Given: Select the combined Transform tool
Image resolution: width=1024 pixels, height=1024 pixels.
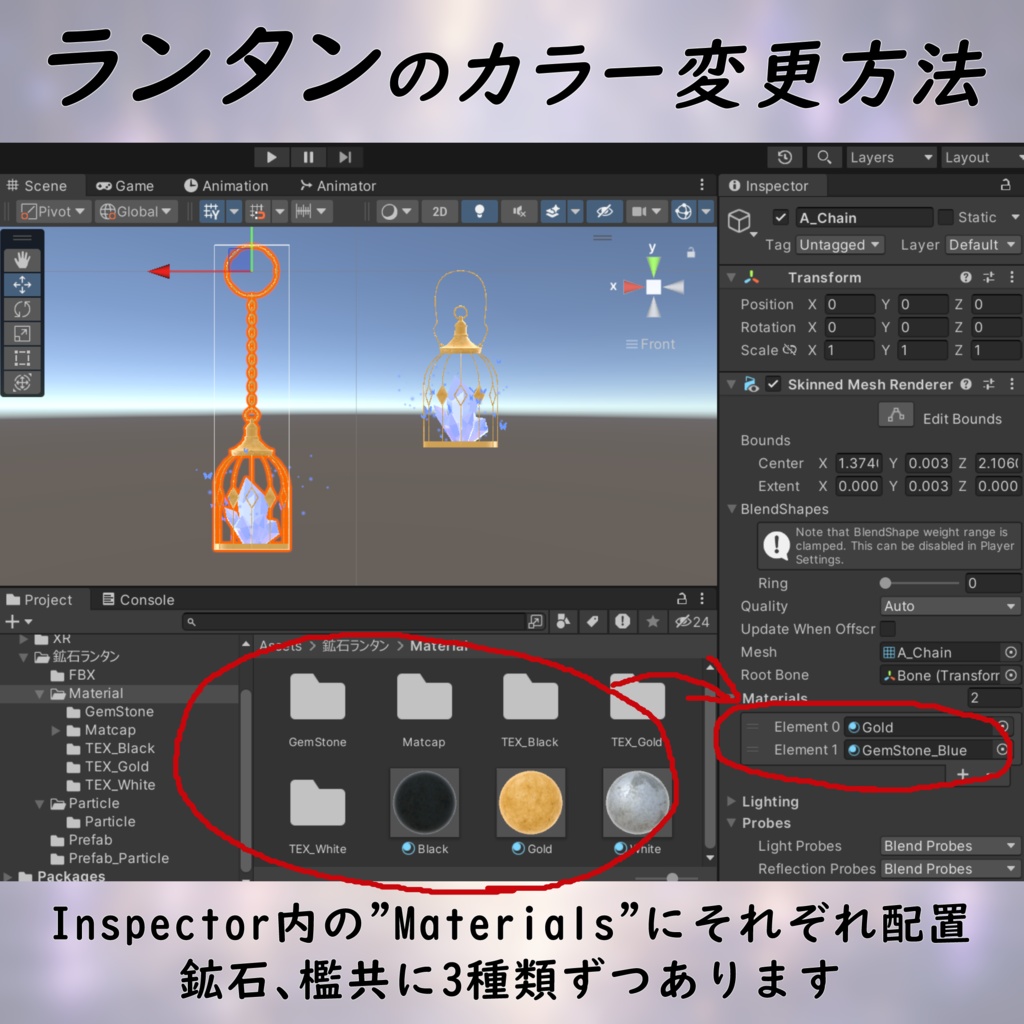Looking at the screenshot, I should (x=22, y=382).
